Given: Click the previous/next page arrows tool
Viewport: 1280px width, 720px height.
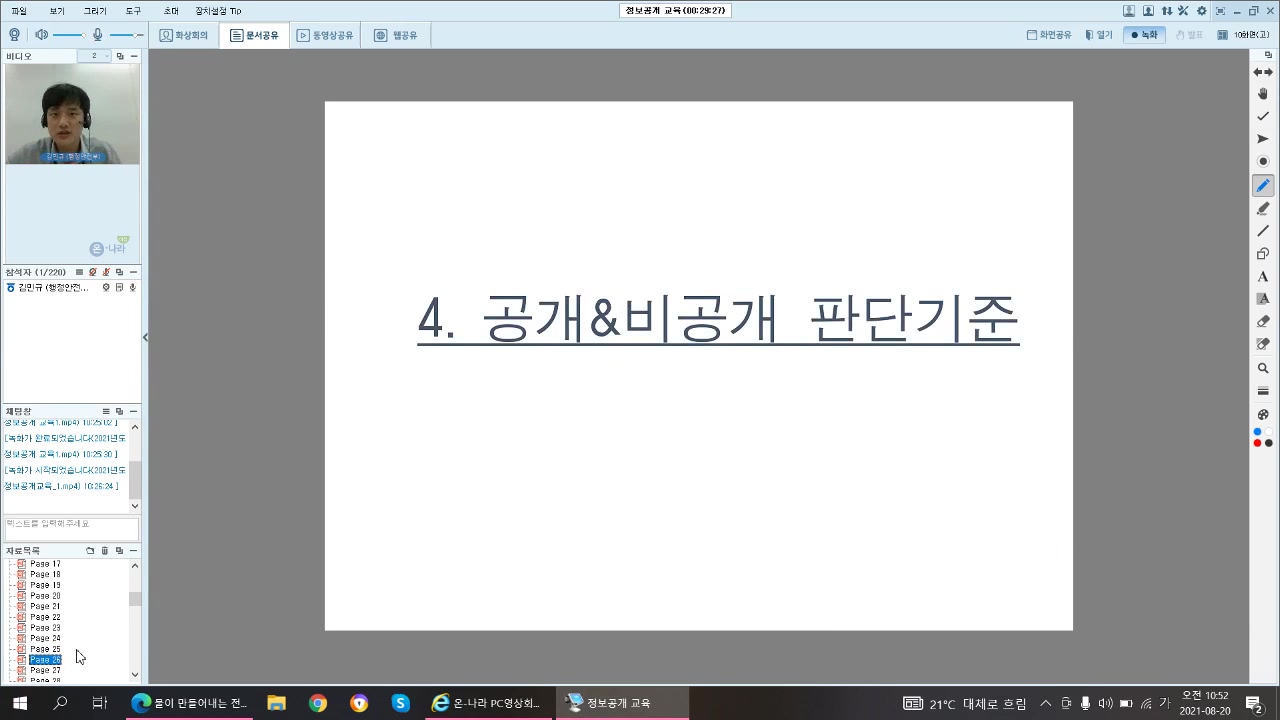Looking at the screenshot, I should (x=1263, y=72).
